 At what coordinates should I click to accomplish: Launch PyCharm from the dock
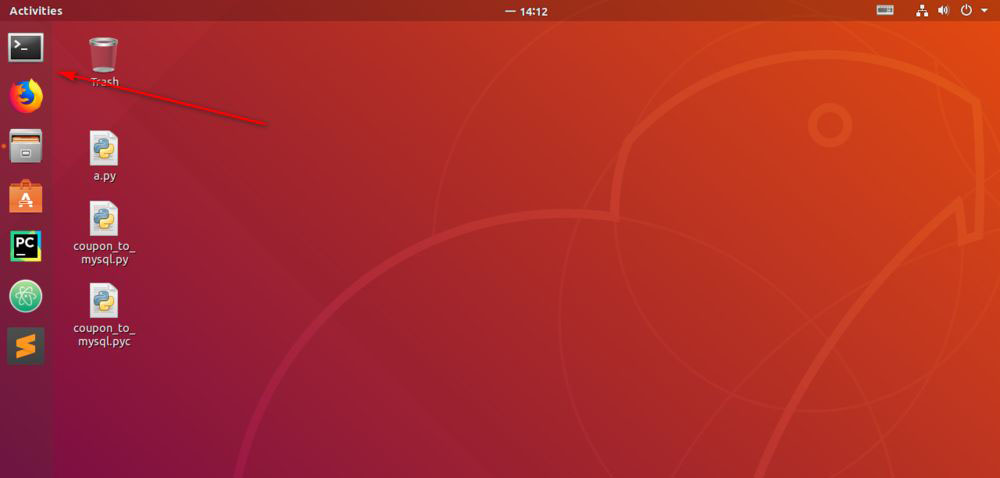click(26, 246)
